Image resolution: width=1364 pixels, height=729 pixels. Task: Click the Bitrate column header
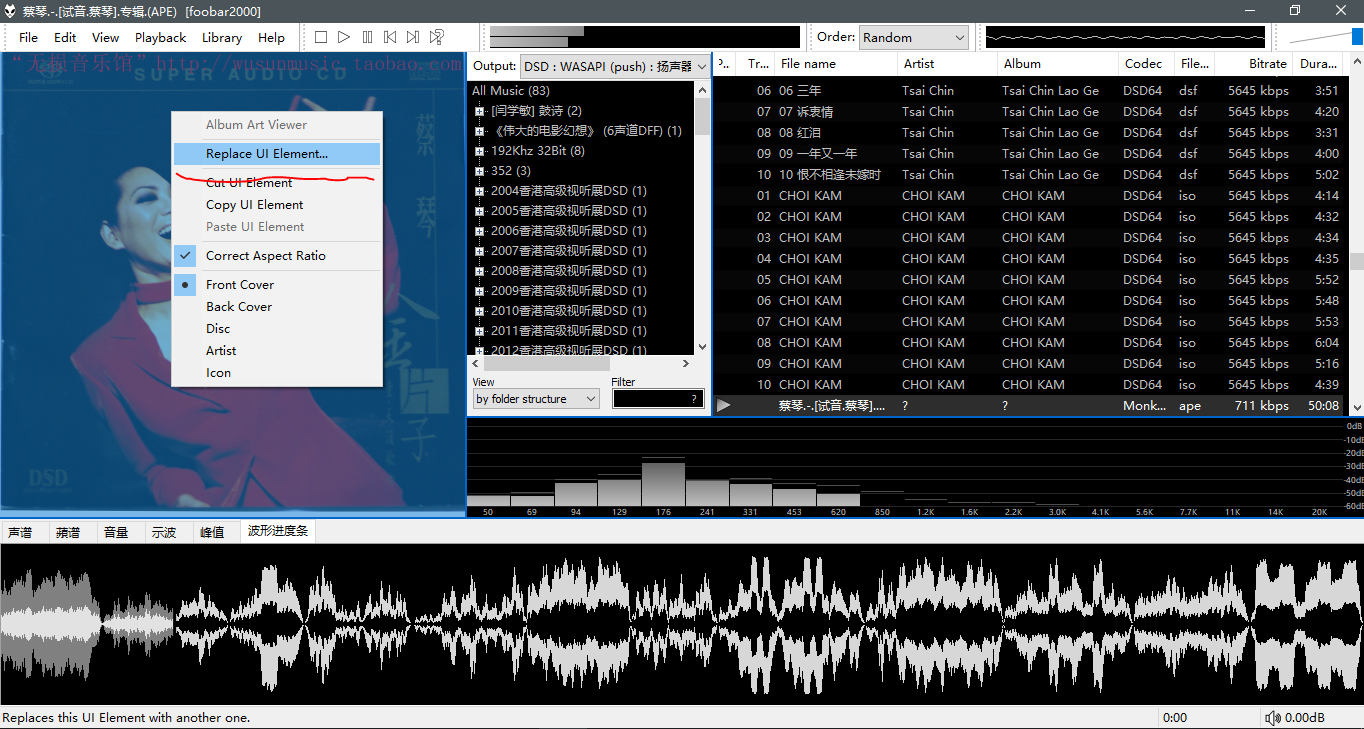click(x=1267, y=63)
